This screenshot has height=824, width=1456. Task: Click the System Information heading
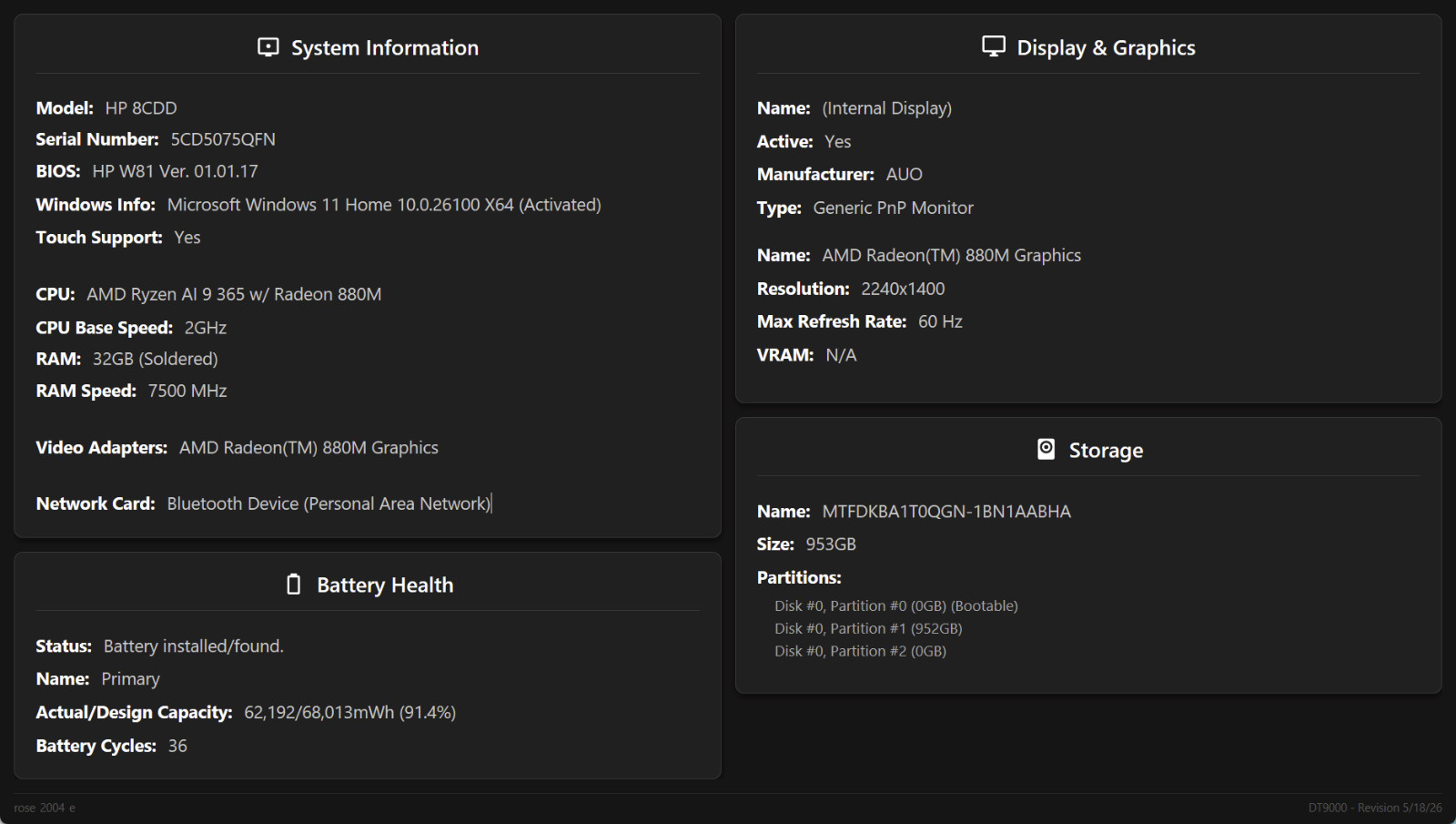(x=385, y=47)
